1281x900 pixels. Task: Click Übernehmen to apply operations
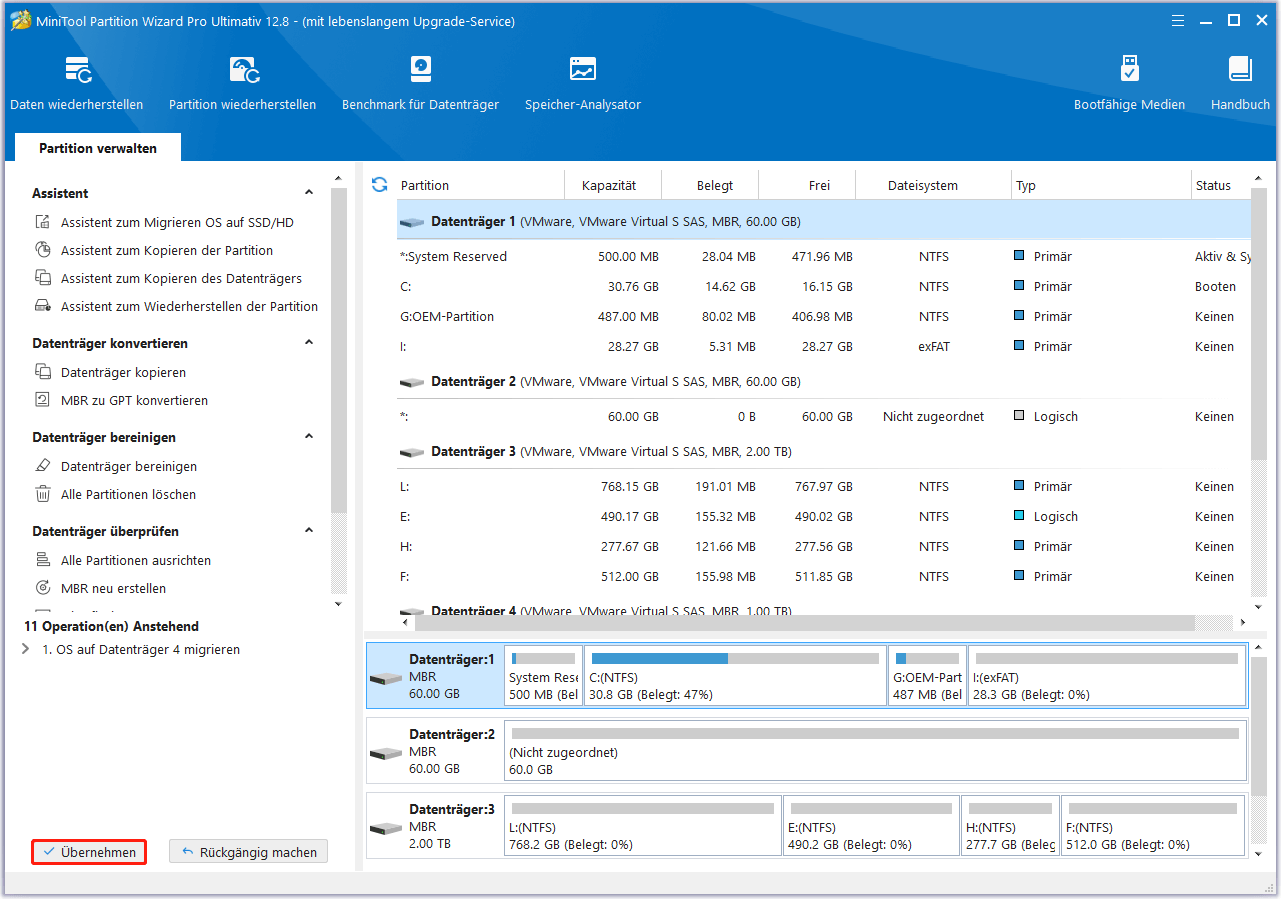click(89, 852)
